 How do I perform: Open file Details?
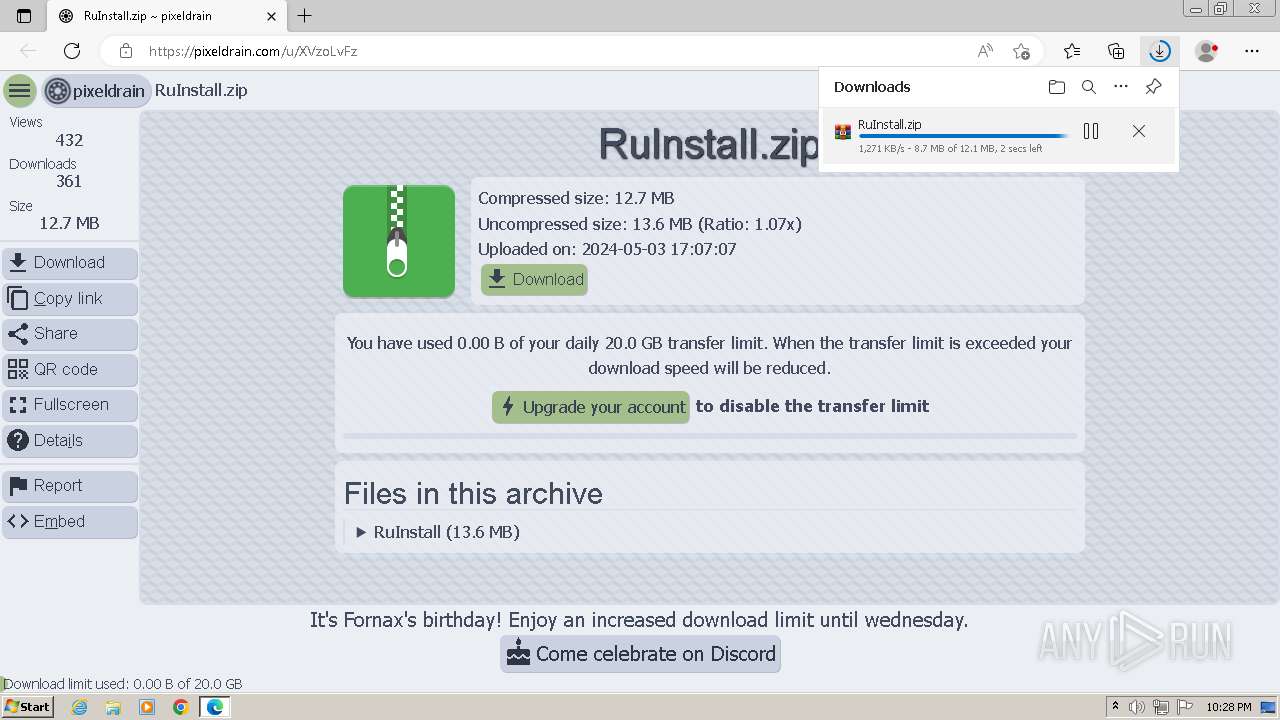pyautogui.click(x=70, y=440)
